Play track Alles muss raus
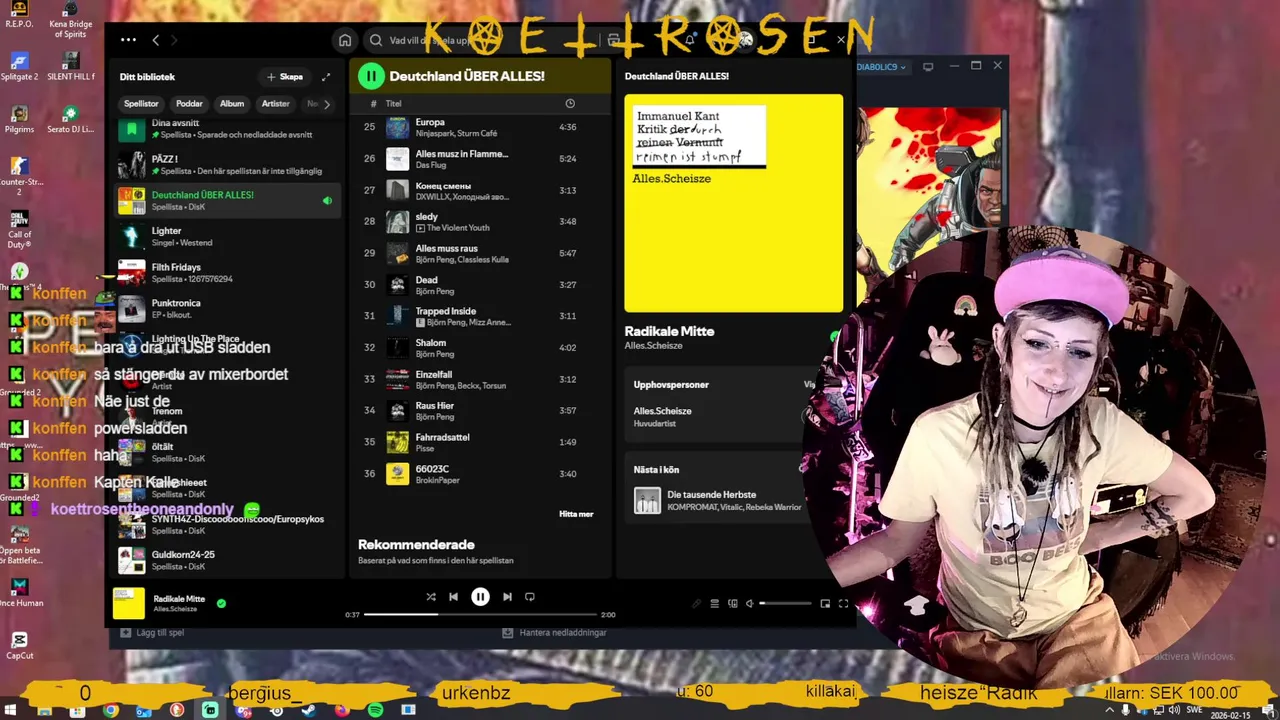This screenshot has height=720, width=1280. (480, 253)
